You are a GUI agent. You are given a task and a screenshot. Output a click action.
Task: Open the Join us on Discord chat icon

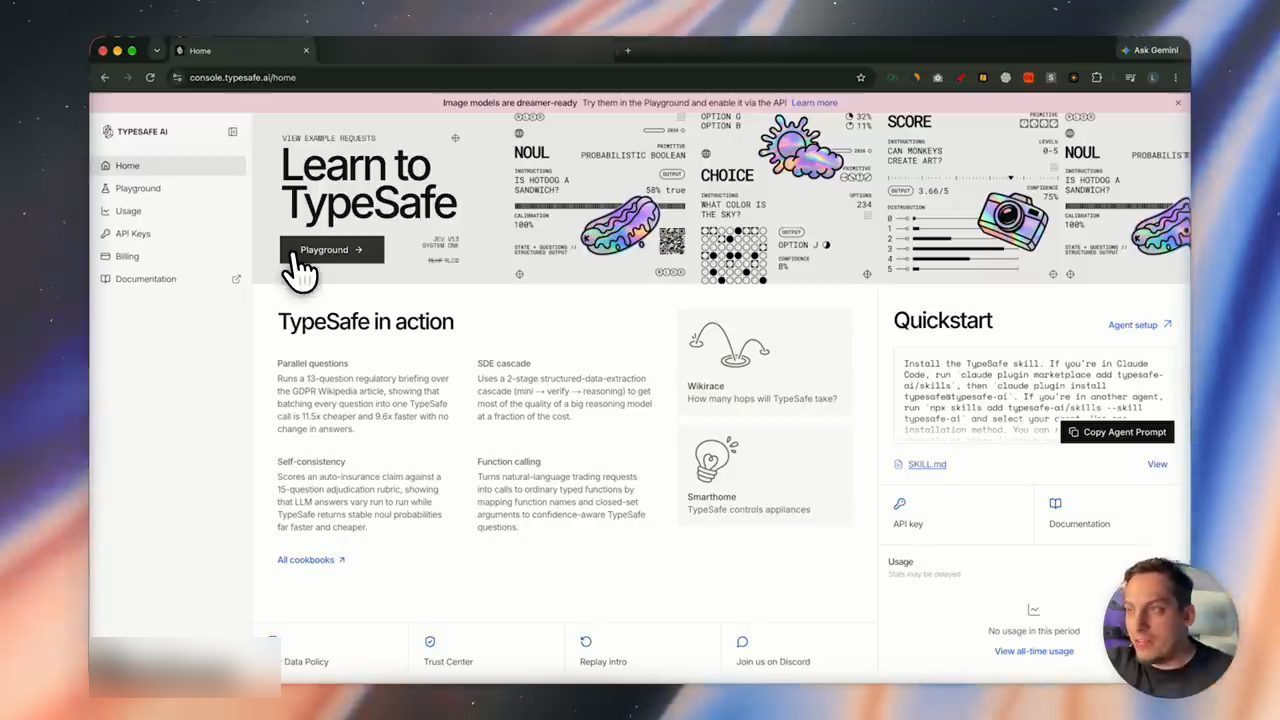[742, 641]
